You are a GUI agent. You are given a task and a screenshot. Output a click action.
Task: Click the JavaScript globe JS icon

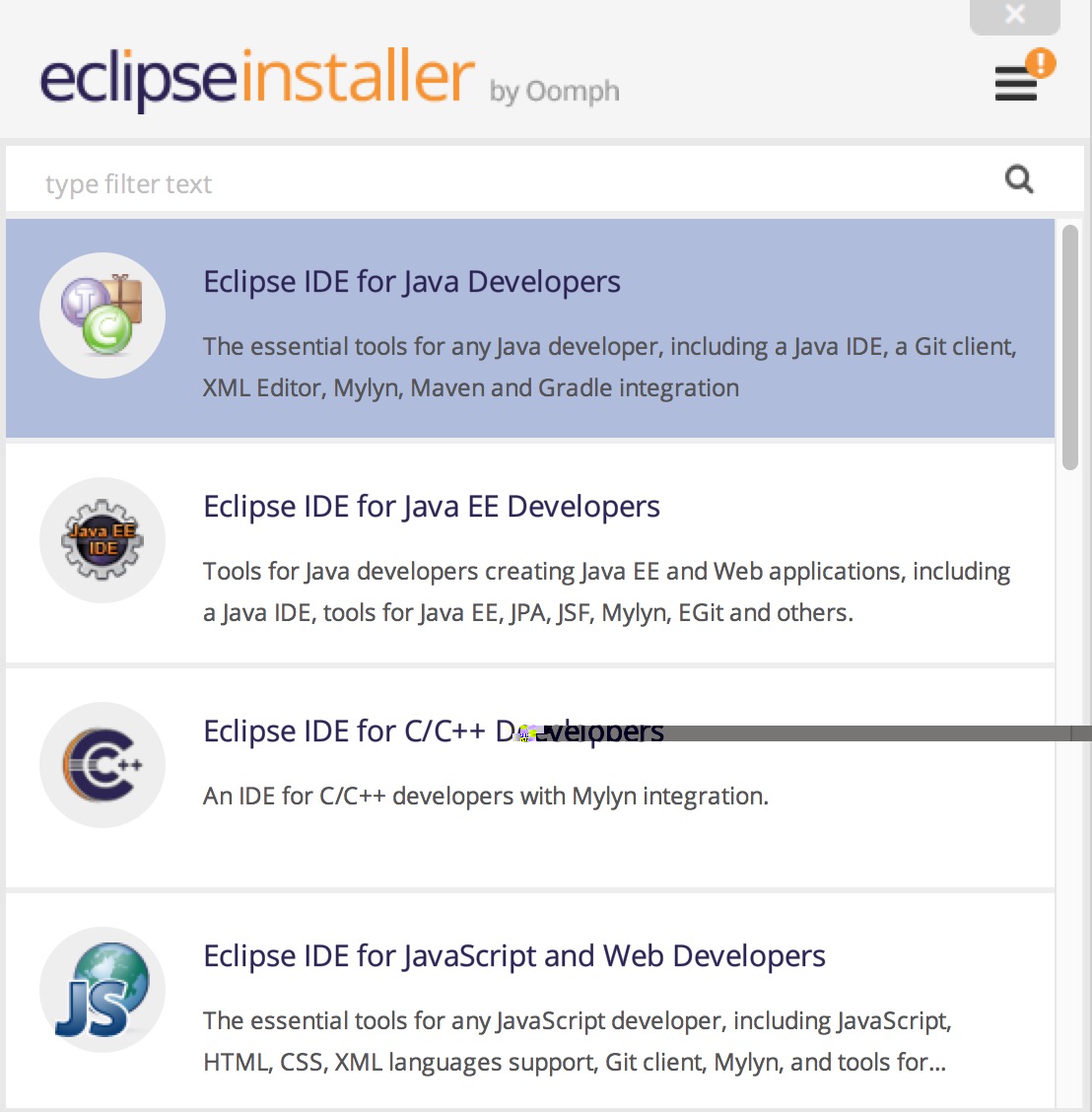coord(102,990)
